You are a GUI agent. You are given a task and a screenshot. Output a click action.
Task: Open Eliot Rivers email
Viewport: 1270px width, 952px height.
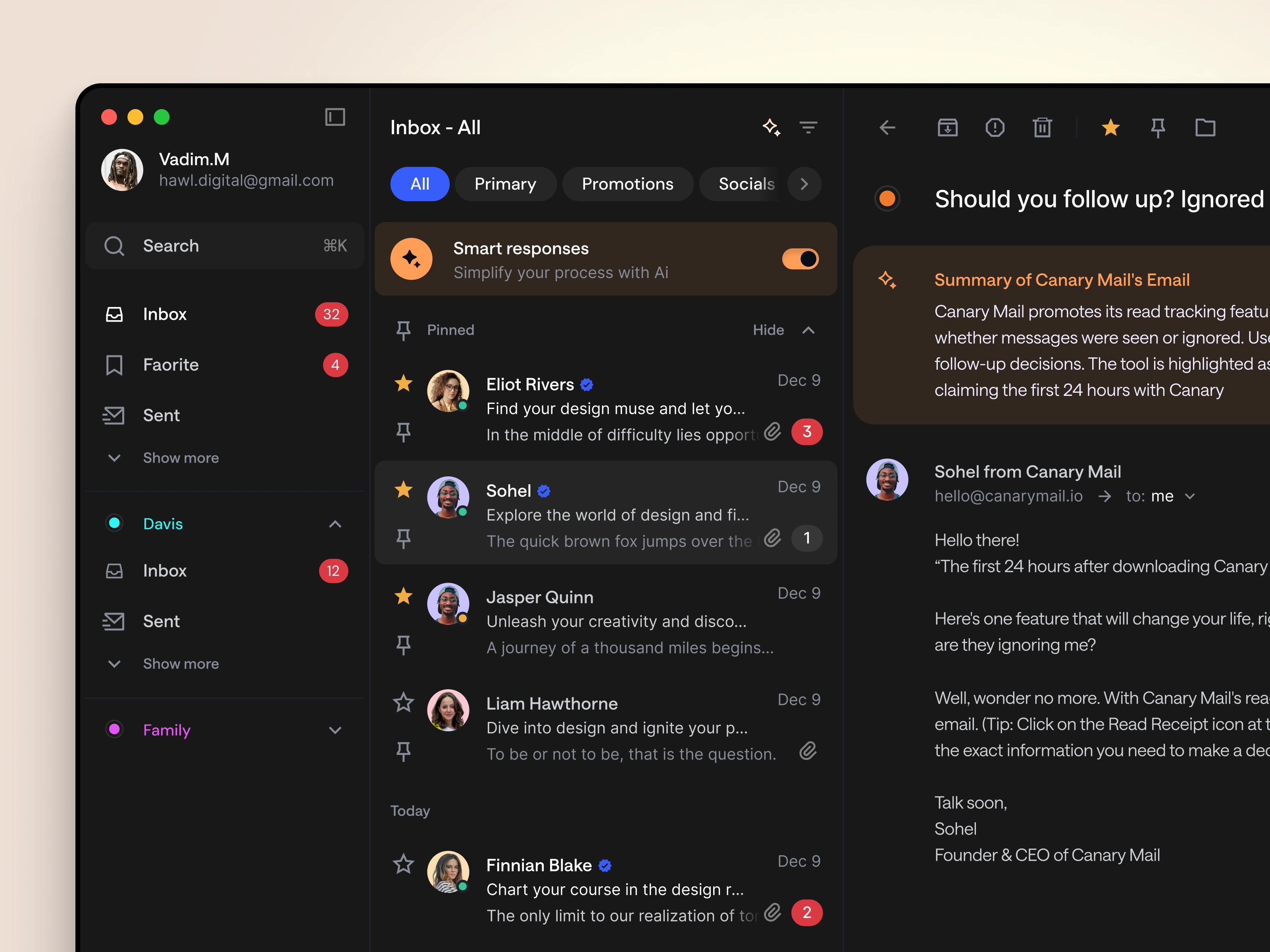coord(606,407)
